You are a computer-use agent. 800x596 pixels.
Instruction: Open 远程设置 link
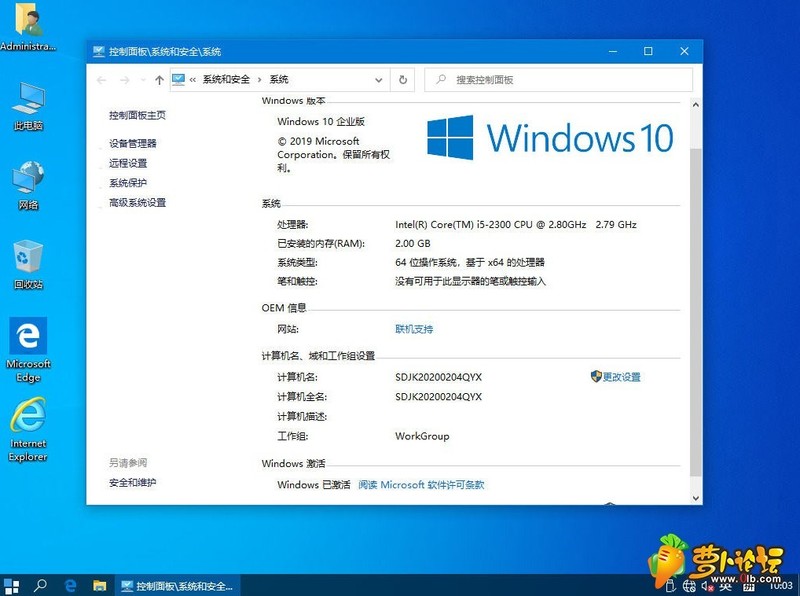click(x=128, y=163)
